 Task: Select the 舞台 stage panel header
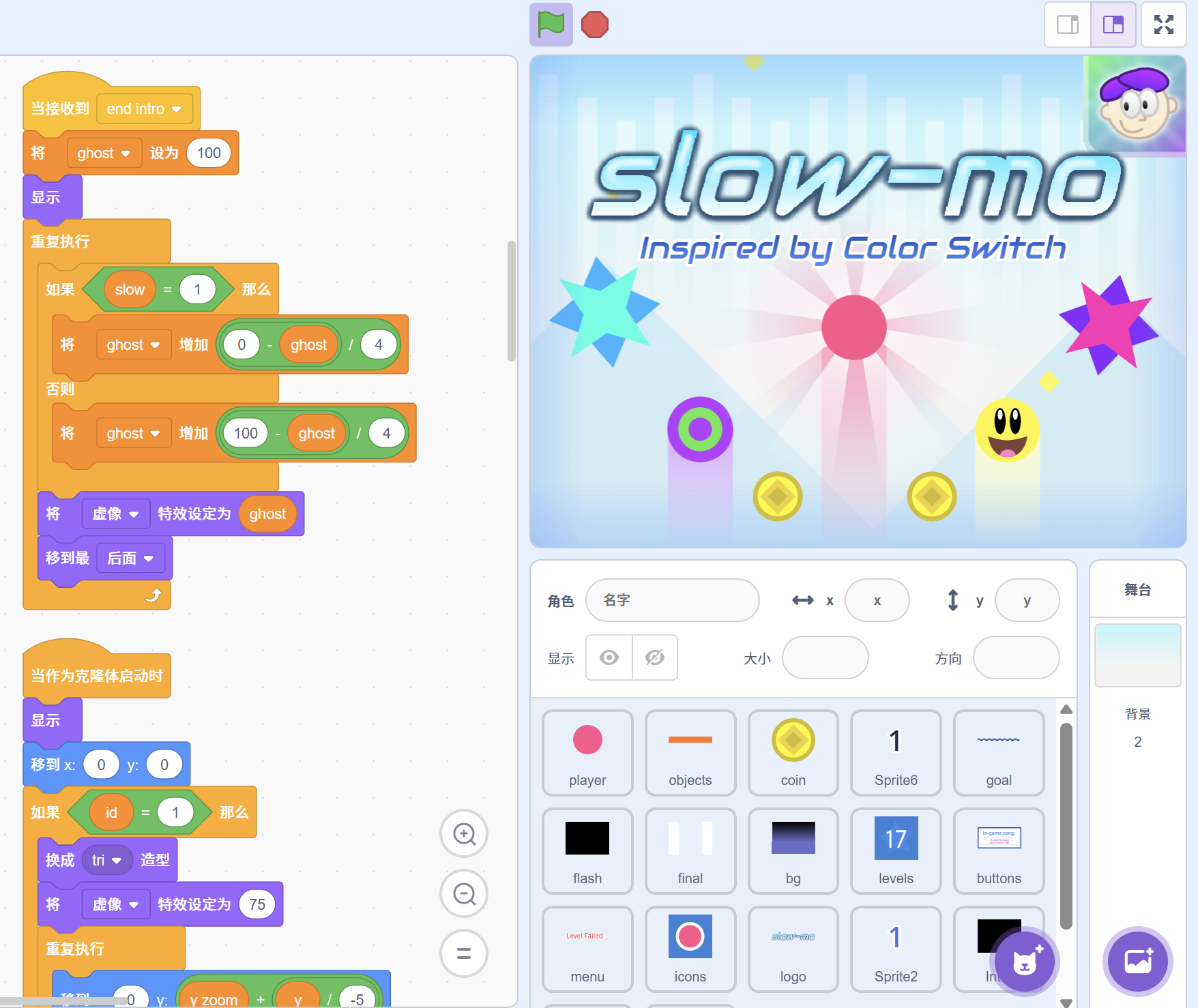1137,590
